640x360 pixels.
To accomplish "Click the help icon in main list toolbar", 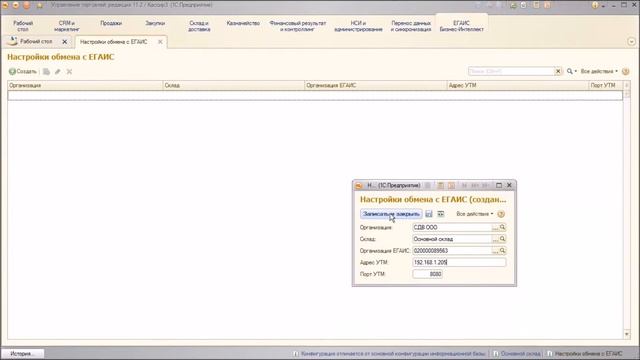I will tap(625, 71).
